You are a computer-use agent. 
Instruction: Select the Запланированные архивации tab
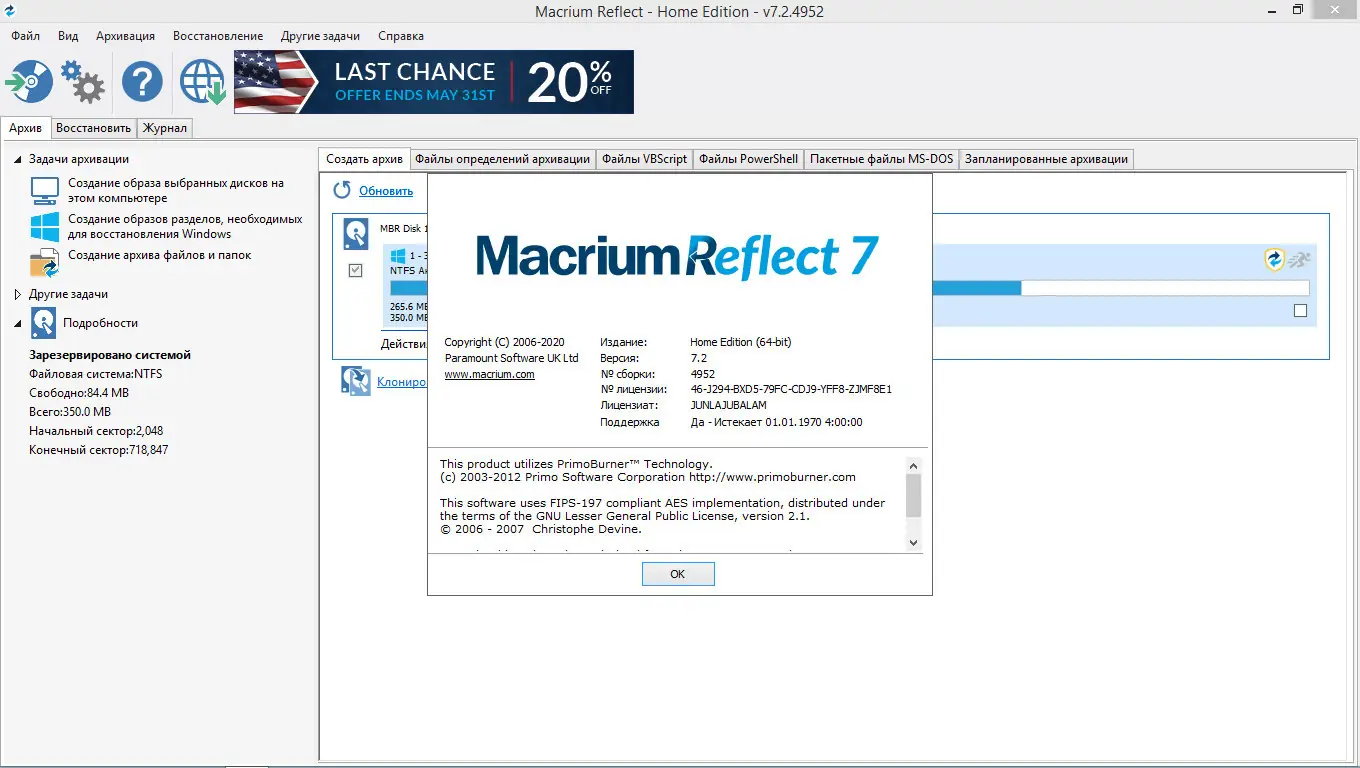click(1046, 159)
